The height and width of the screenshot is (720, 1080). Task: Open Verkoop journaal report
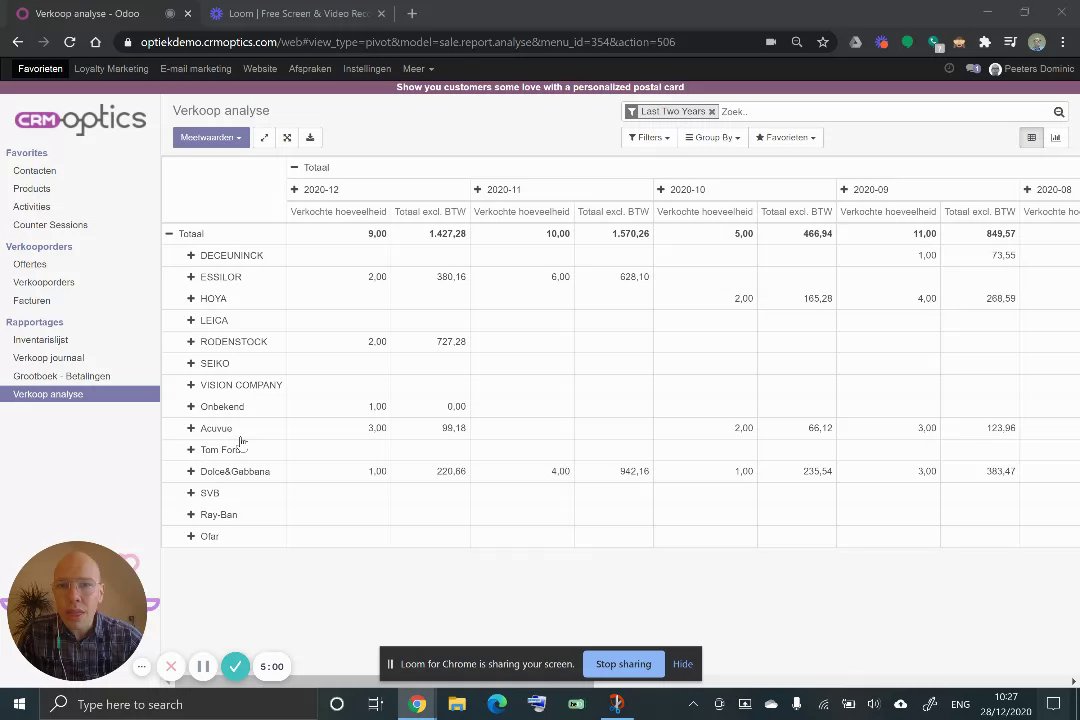coord(48,358)
